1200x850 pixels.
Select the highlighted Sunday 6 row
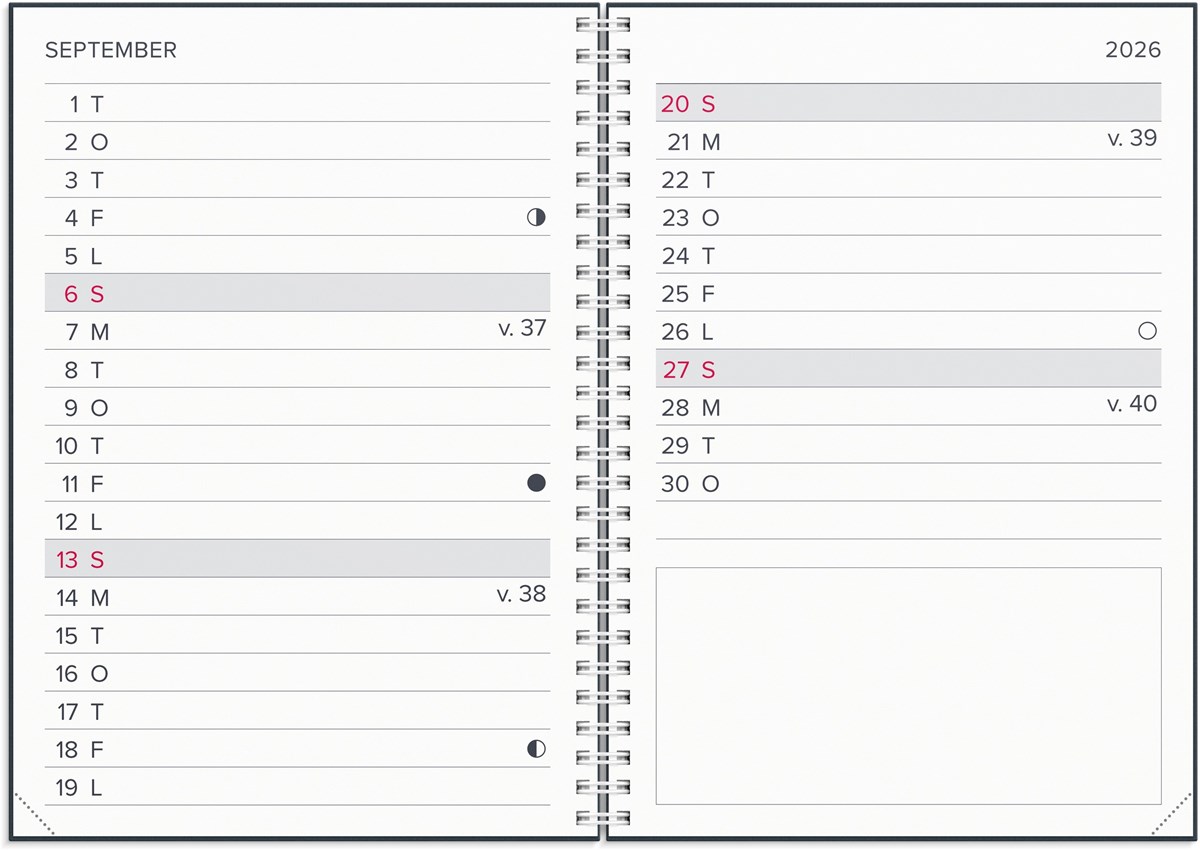pyautogui.click(x=297, y=293)
